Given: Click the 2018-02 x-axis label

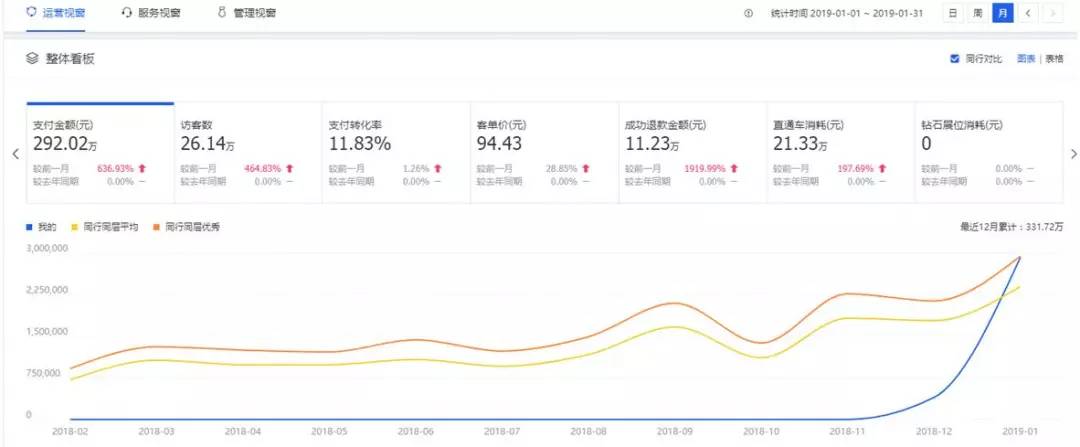Looking at the screenshot, I should 69,431.
